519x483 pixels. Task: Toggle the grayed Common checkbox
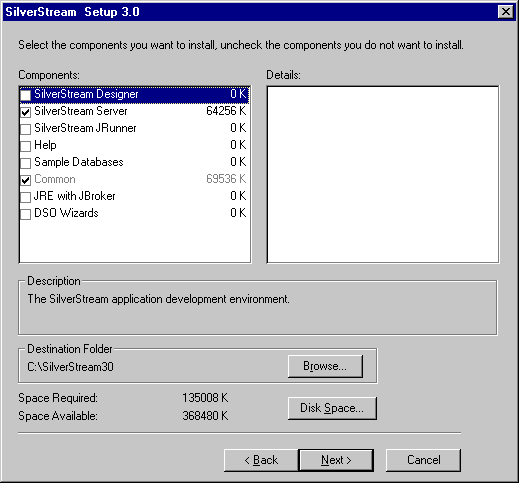coord(26,180)
